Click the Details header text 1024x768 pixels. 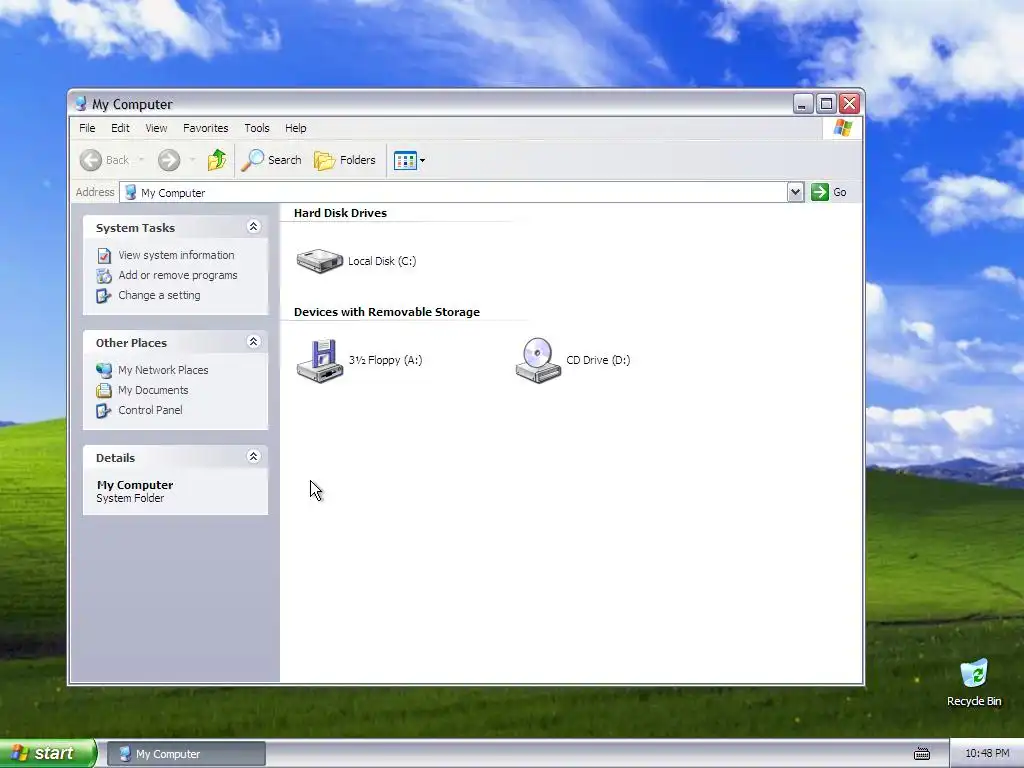(116, 458)
